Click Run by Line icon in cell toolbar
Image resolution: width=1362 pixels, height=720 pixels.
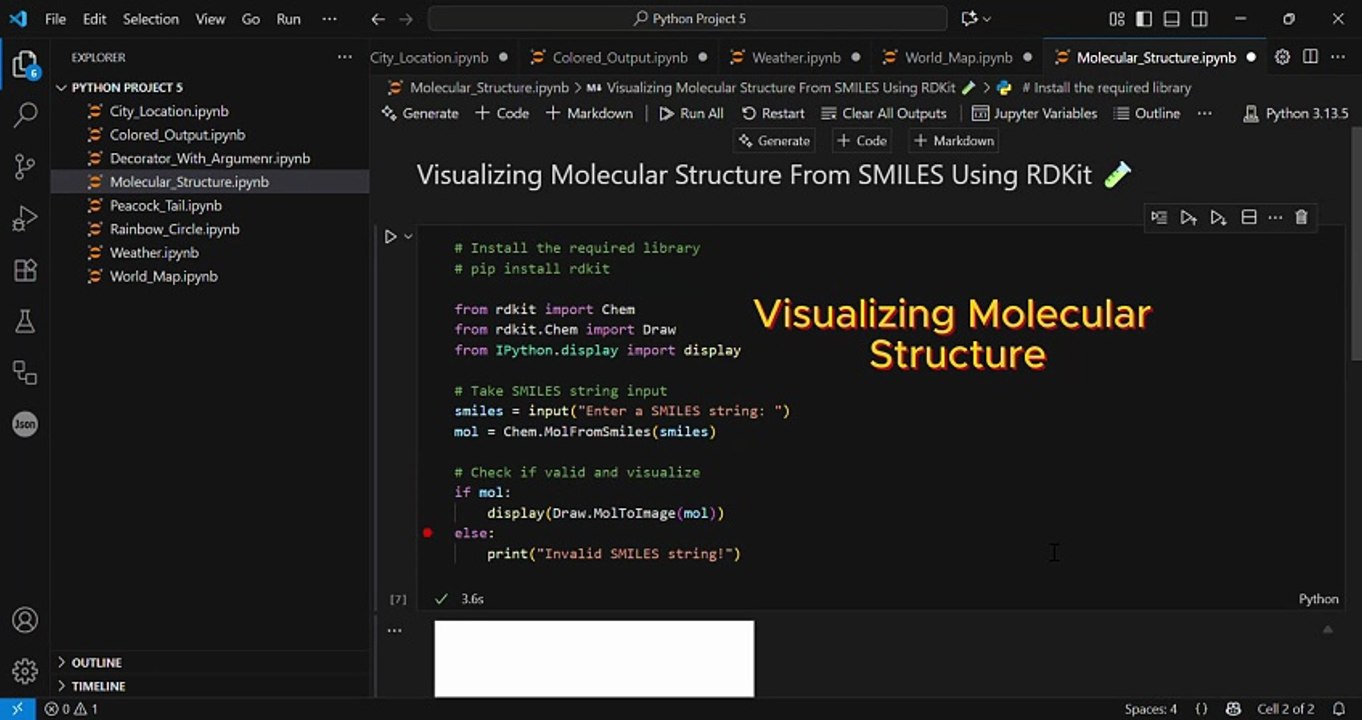(x=1158, y=217)
